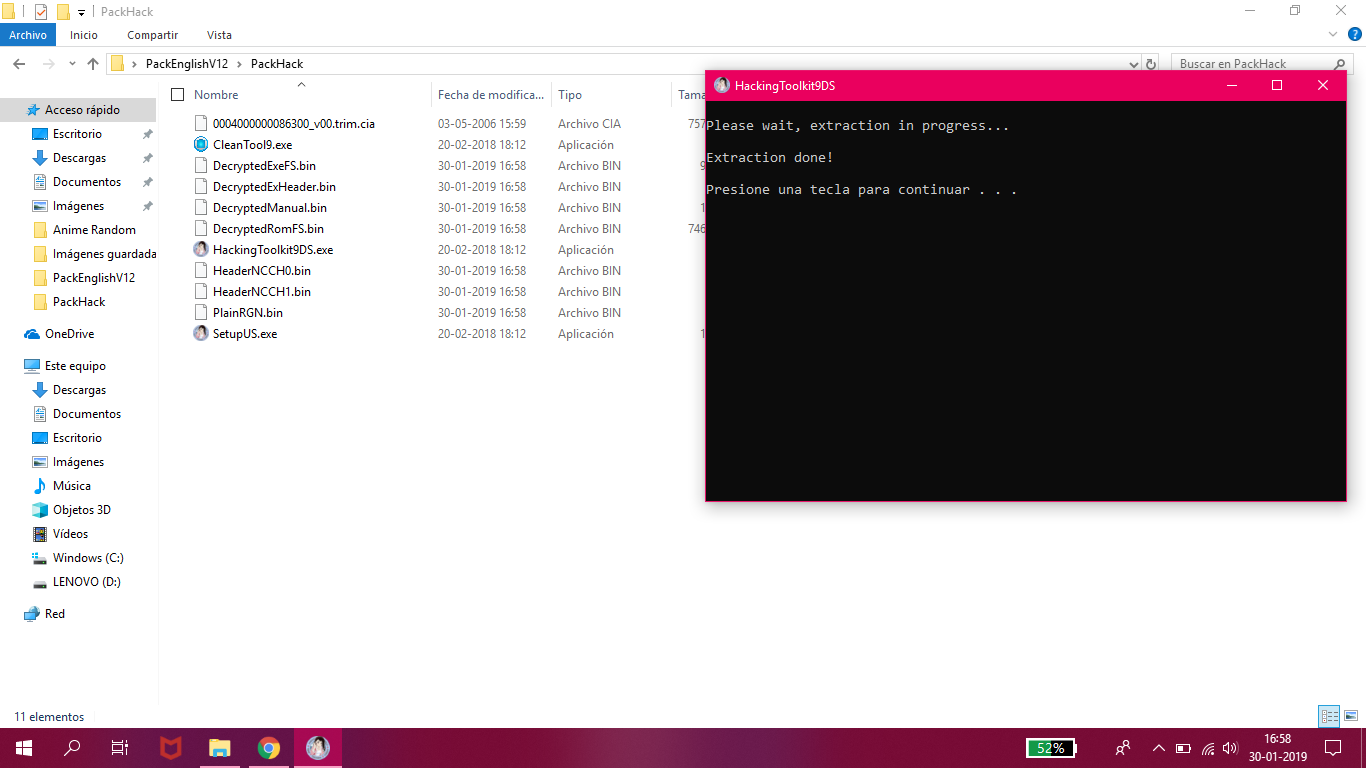Click the forward navigation arrow in Explorer
The height and width of the screenshot is (768, 1366).
click(48, 64)
